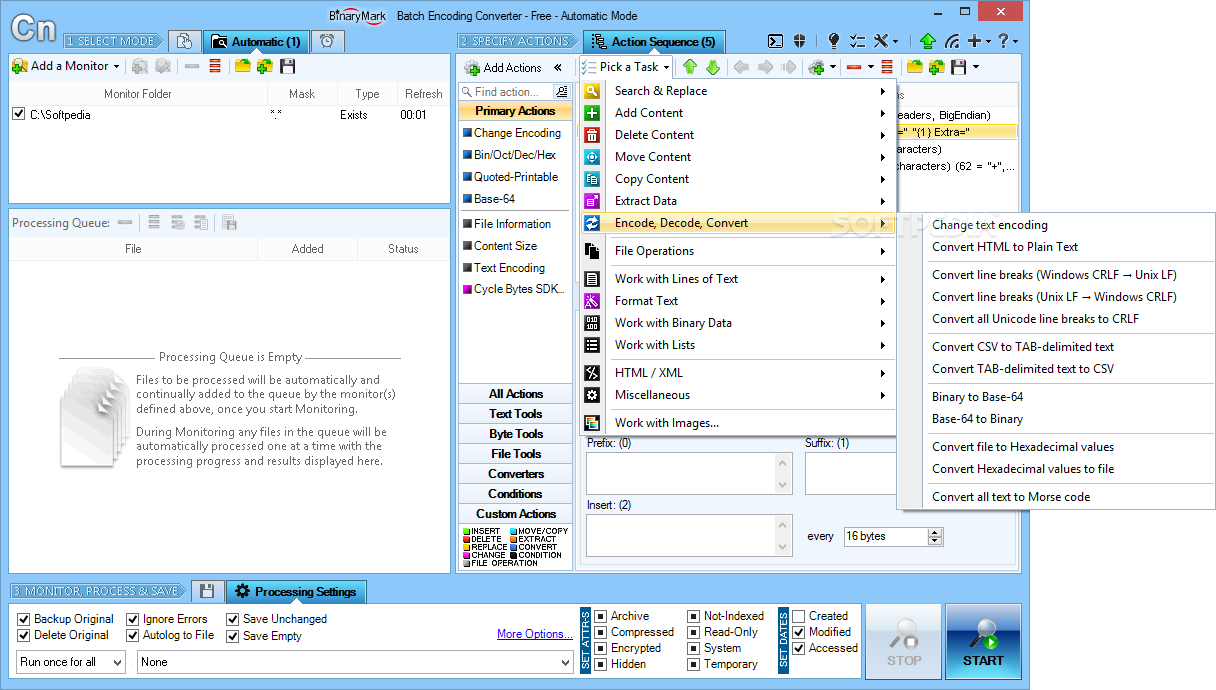Collapse Add Actions panel with double chevron

coord(558,67)
